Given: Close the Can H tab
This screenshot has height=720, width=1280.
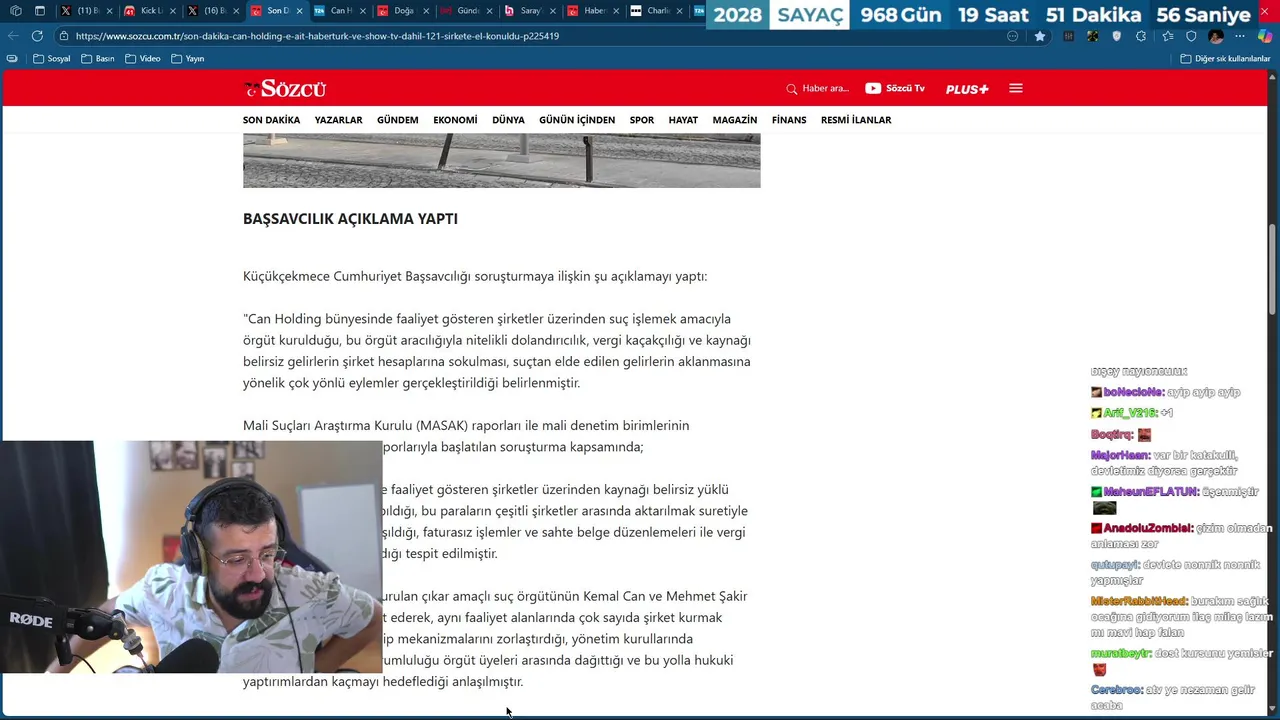Looking at the screenshot, I should 362,11.
